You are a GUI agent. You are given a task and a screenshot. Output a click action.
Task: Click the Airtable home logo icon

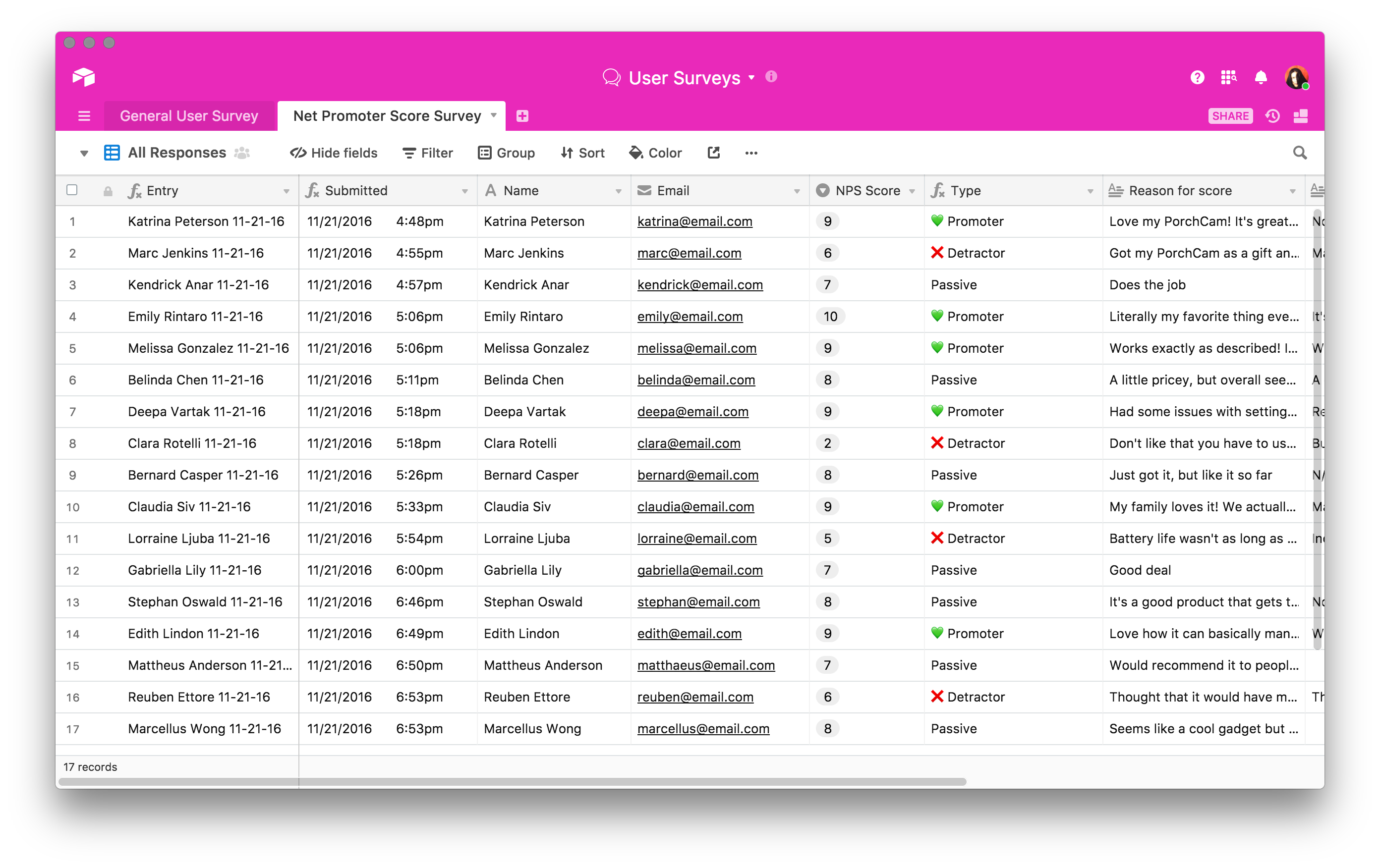pyautogui.click(x=84, y=77)
